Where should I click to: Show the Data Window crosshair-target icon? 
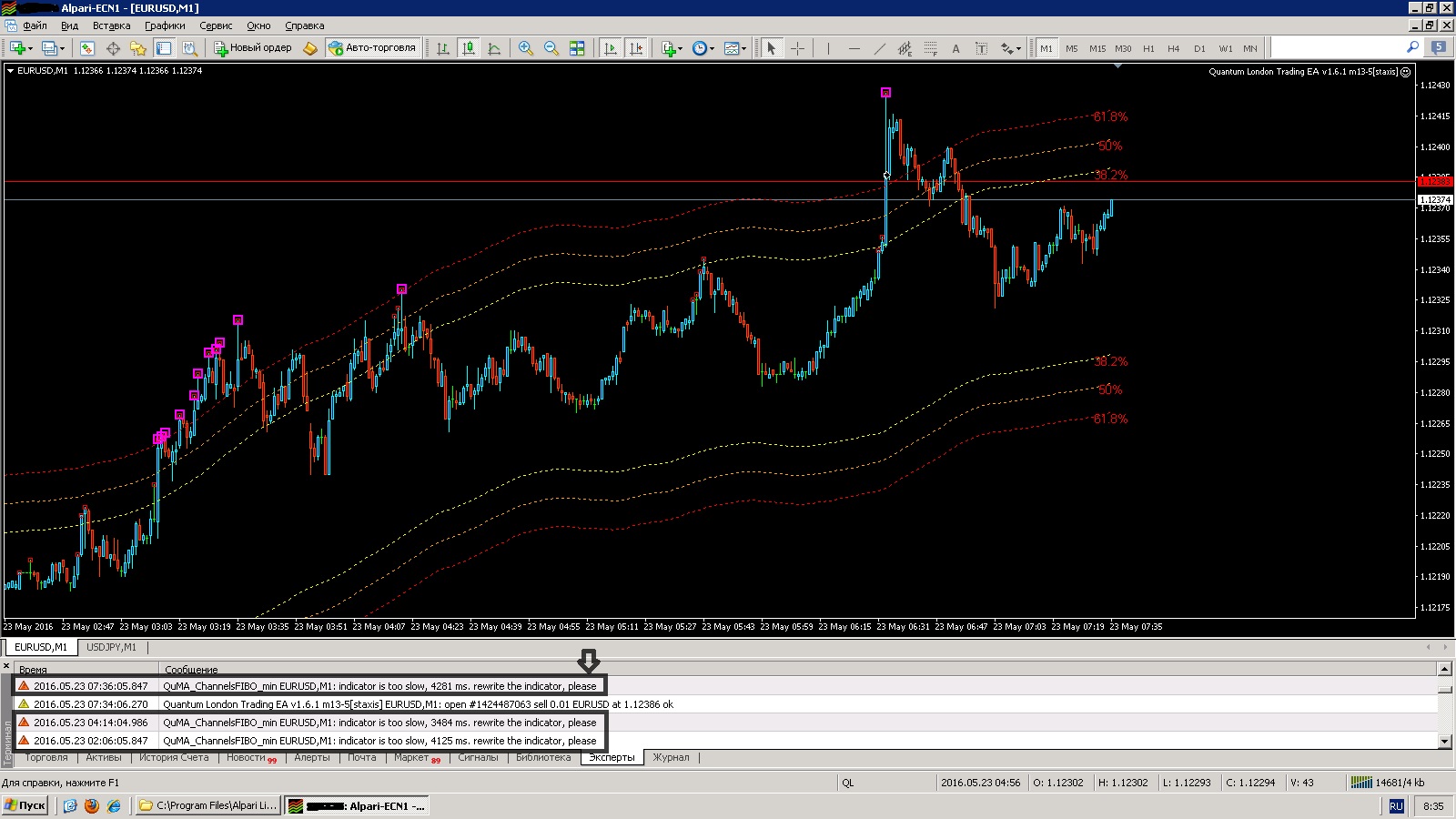tap(113, 48)
